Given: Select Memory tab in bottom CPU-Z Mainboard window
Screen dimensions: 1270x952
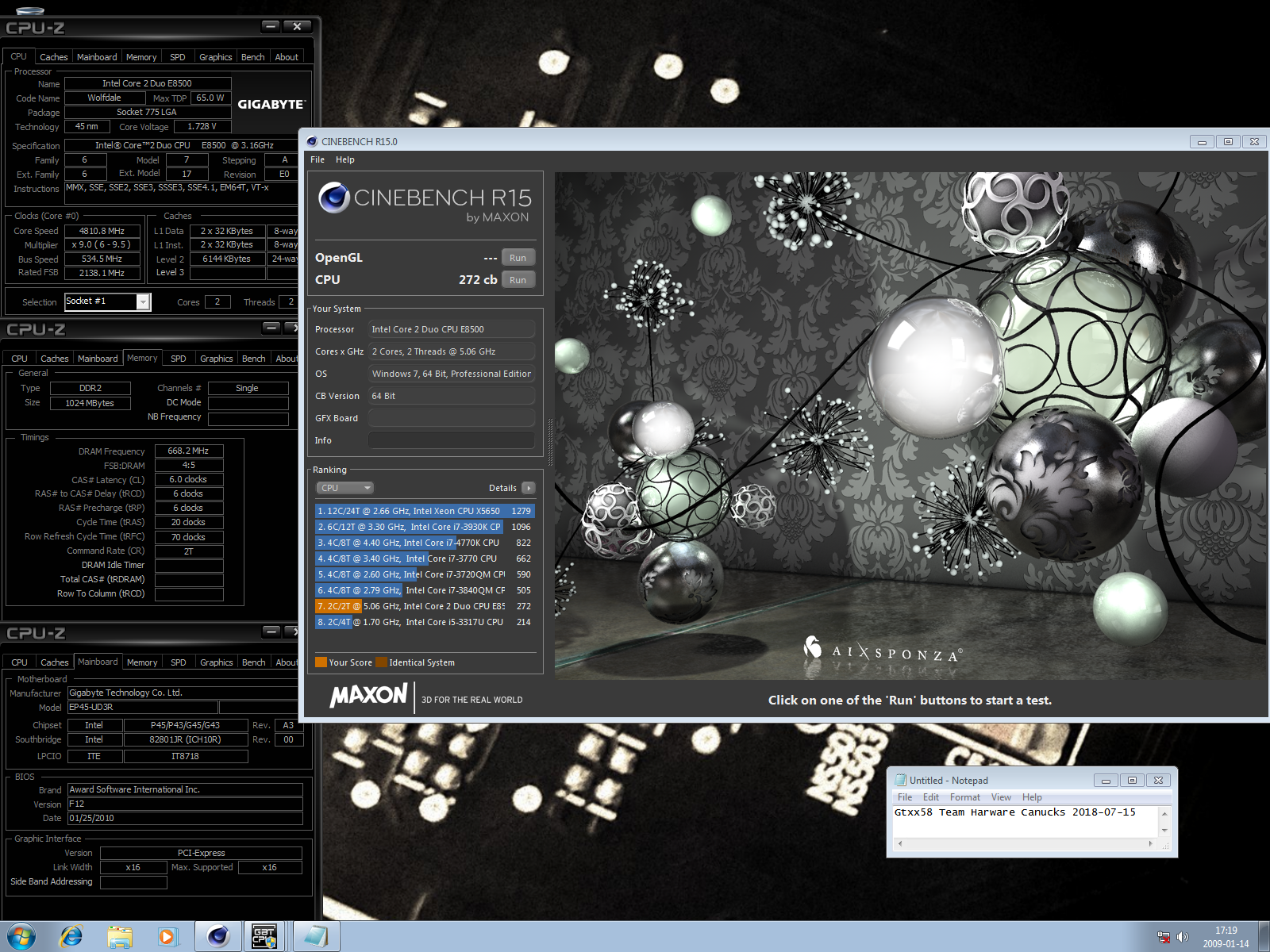Looking at the screenshot, I should [142, 662].
